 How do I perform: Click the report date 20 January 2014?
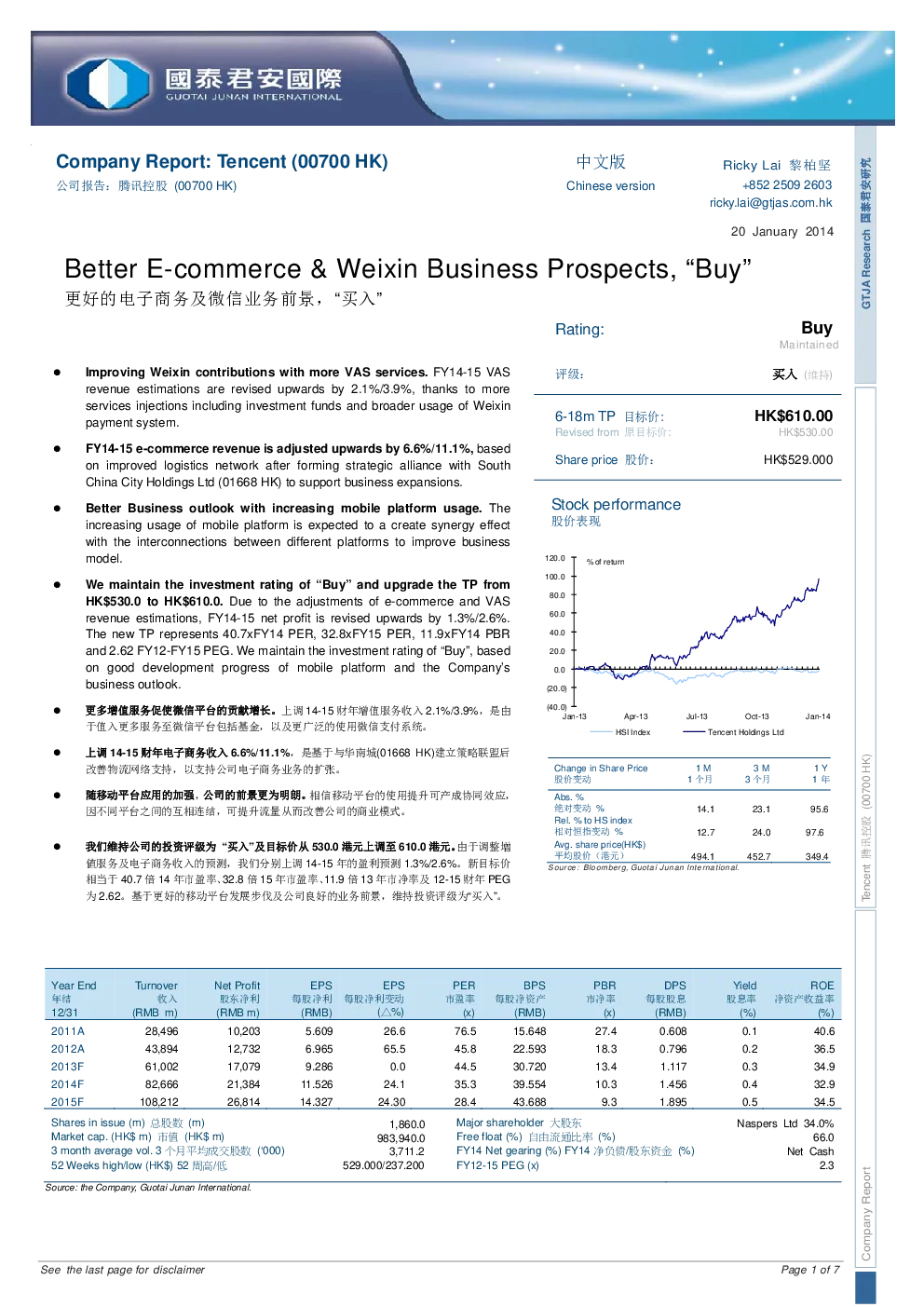pyautogui.click(x=782, y=231)
